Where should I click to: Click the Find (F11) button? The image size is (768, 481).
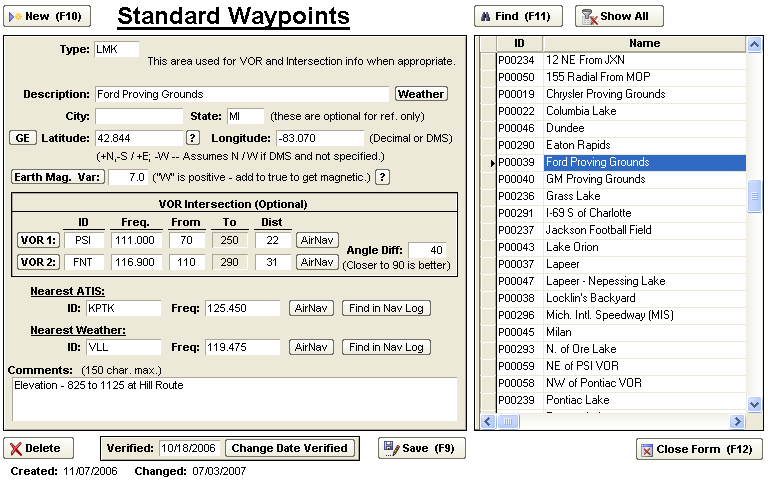pyautogui.click(x=518, y=16)
